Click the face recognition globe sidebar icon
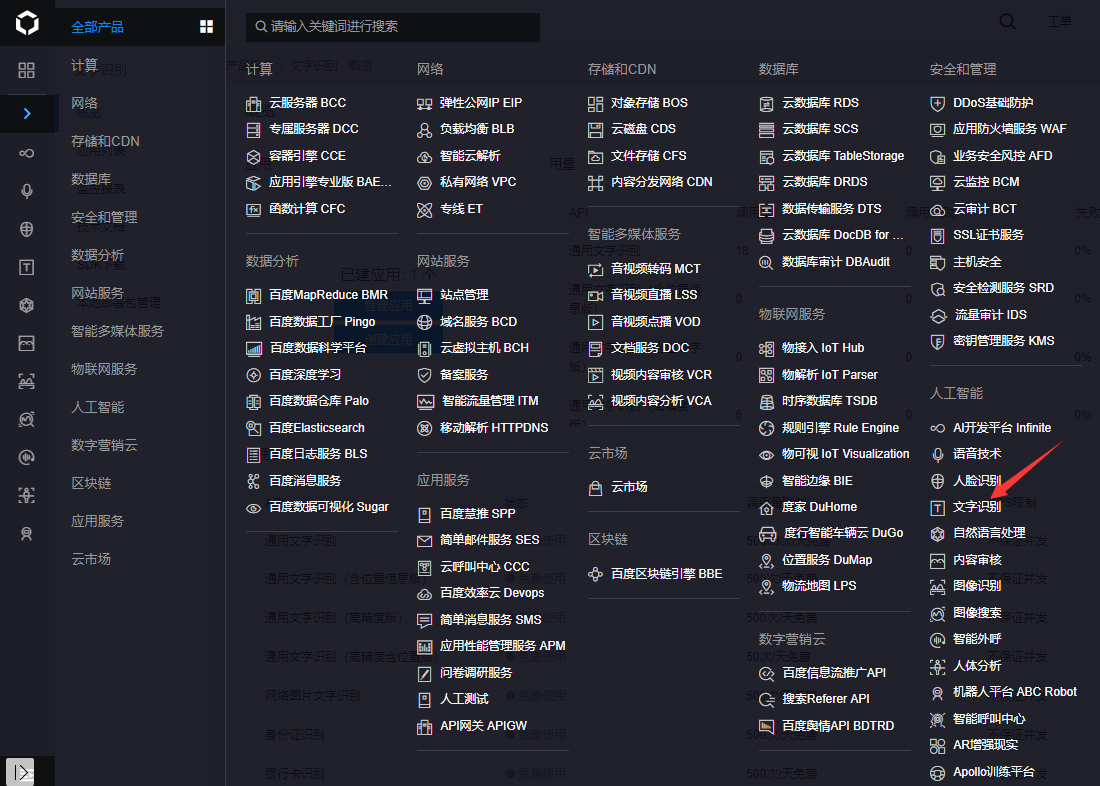The width and height of the screenshot is (1100, 786). point(27,229)
